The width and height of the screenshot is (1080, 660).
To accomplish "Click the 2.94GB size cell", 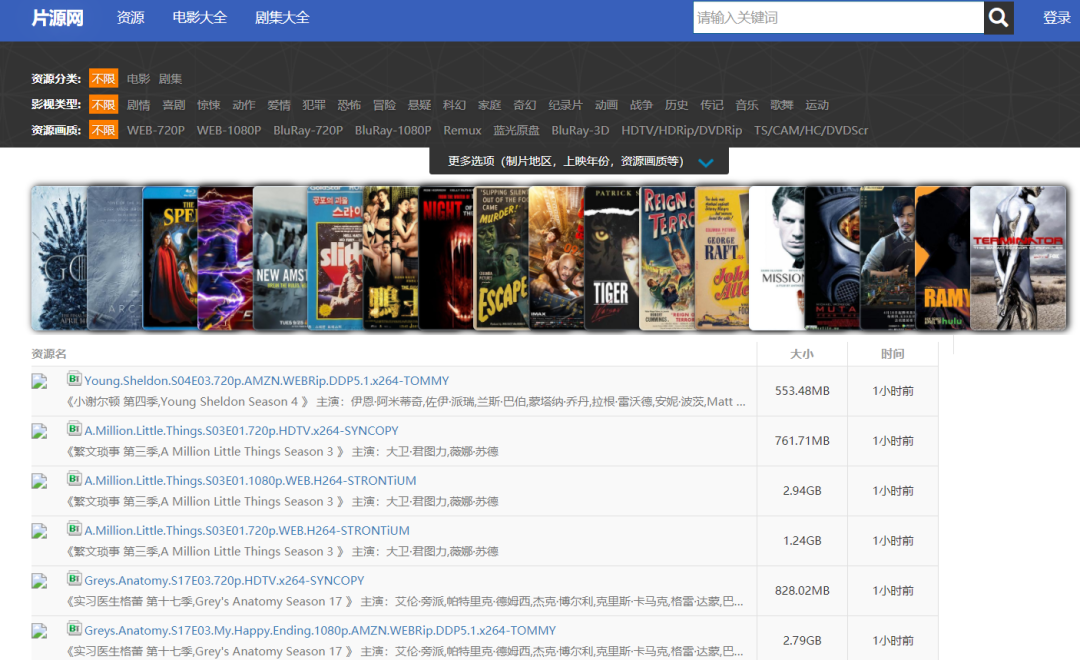I will [x=802, y=491].
